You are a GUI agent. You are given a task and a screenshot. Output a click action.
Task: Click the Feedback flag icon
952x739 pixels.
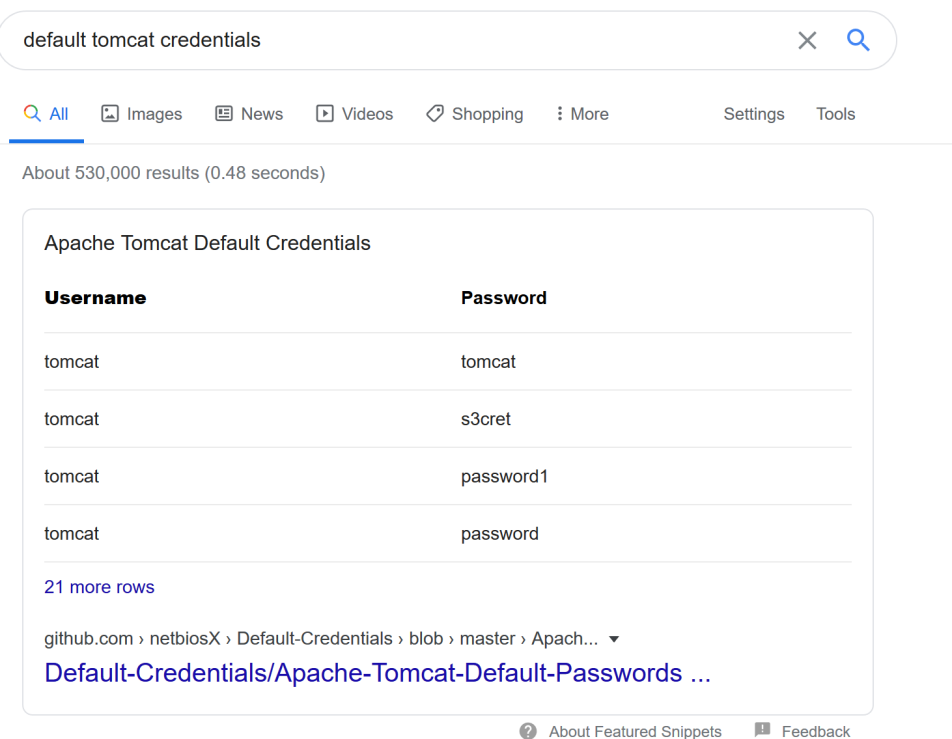point(762,731)
